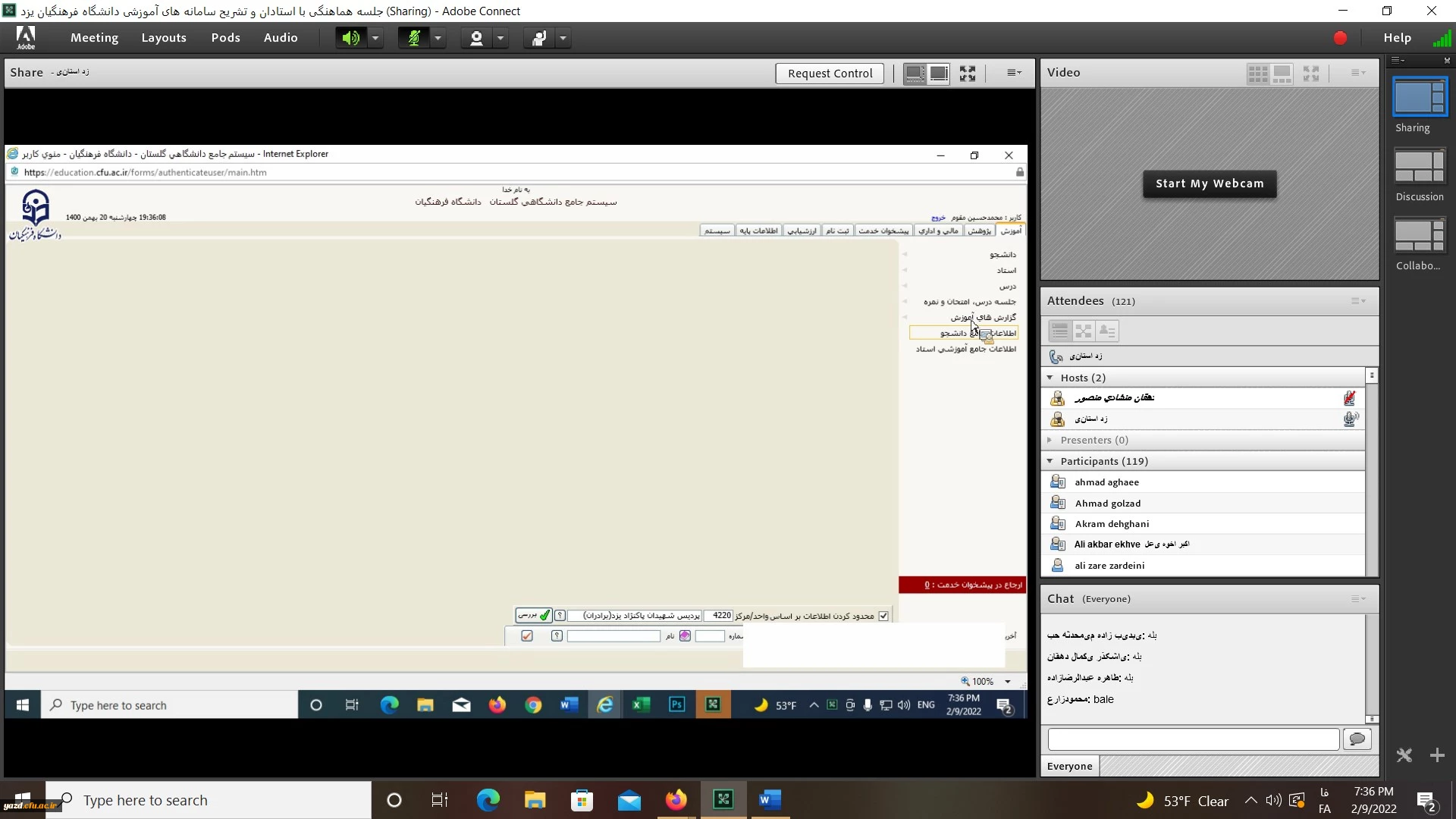Click Start My Webcam button
The height and width of the screenshot is (819, 1456).
[x=1210, y=184]
